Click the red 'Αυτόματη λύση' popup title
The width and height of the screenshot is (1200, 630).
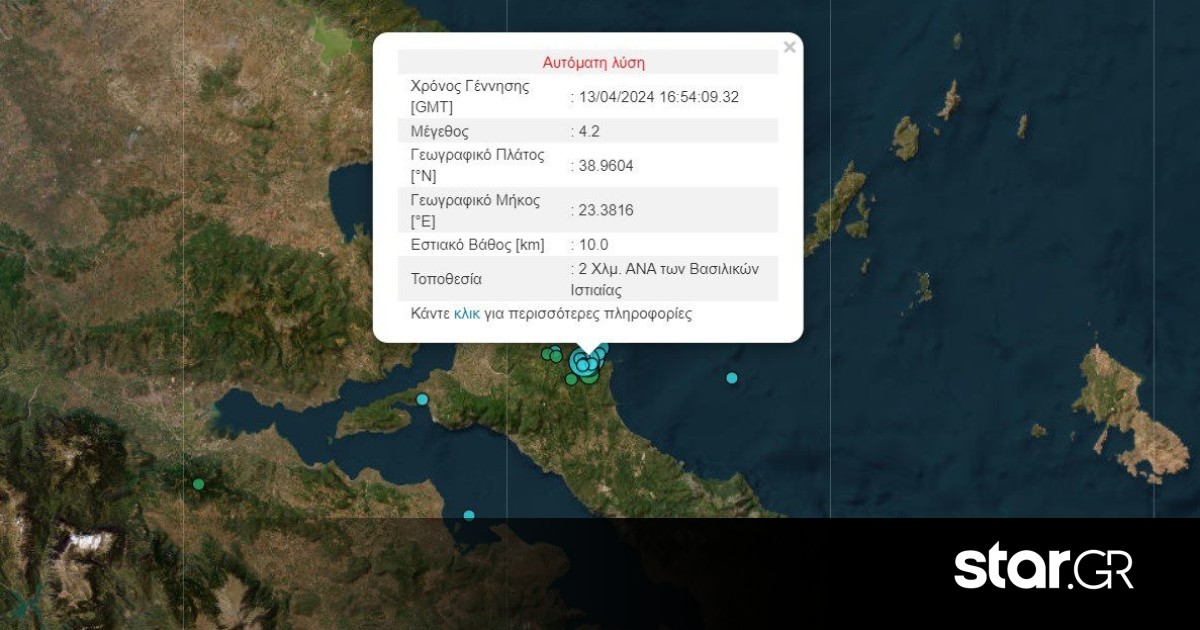tap(593, 62)
